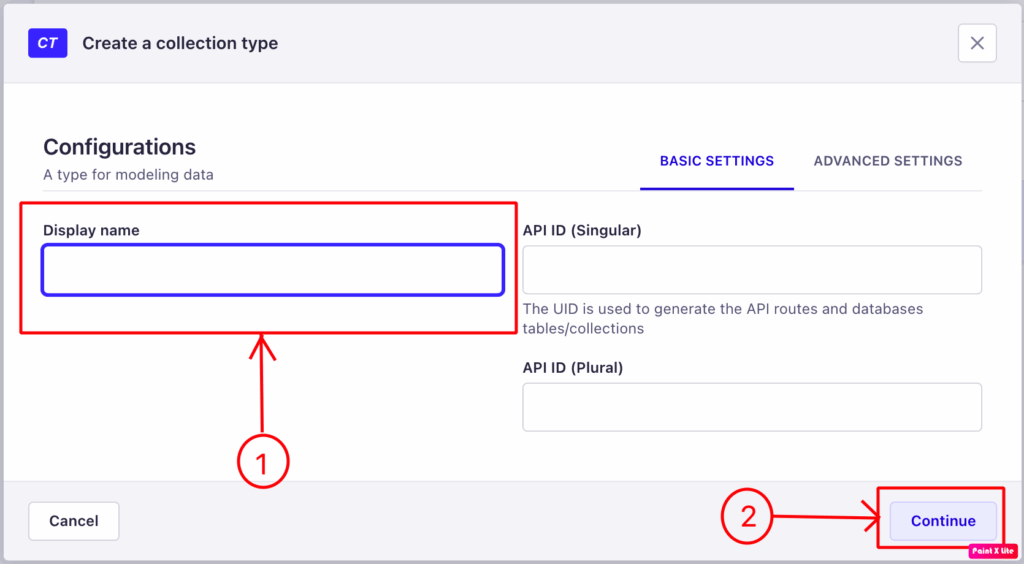Click into the API ID (Singular) field
This screenshot has width=1024, height=564.
(752, 270)
